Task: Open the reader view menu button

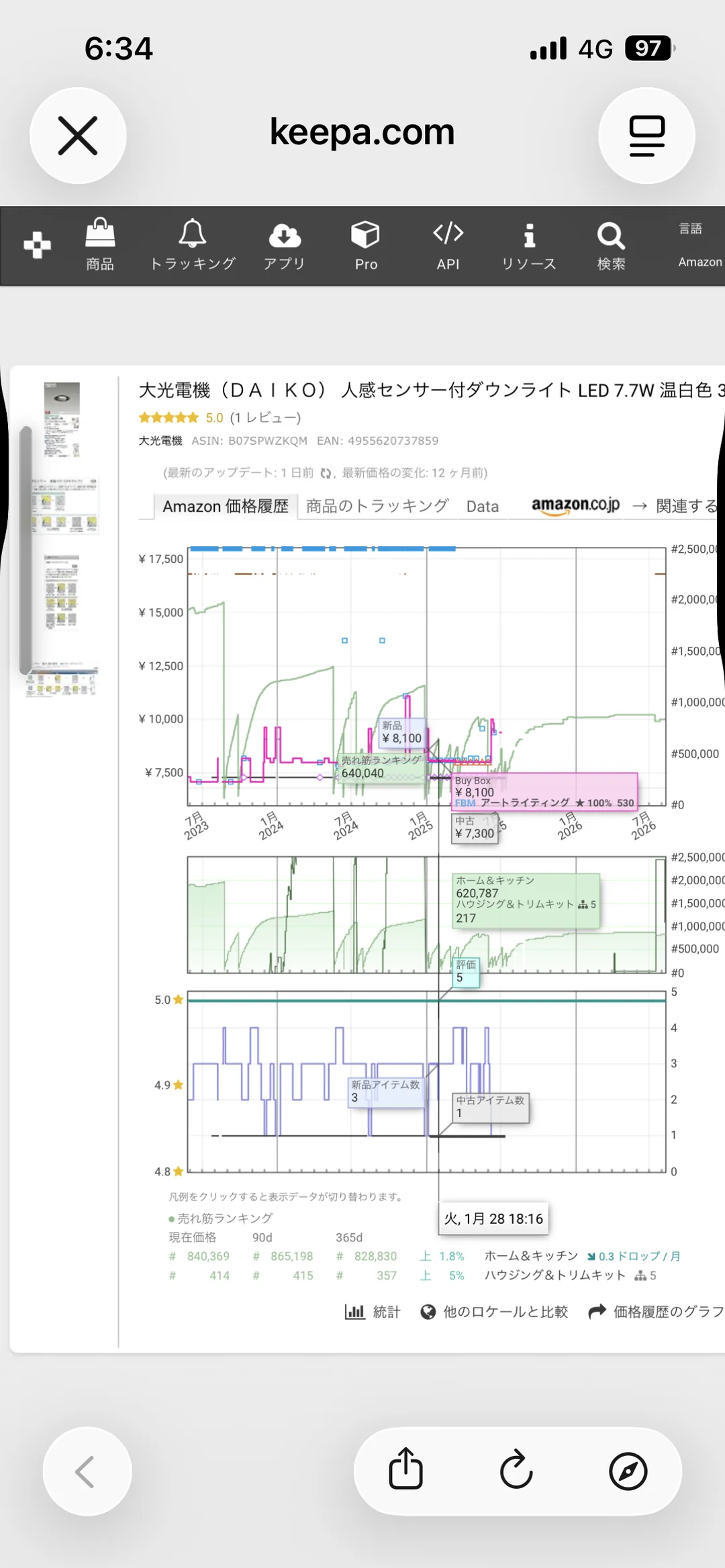Action: tap(646, 136)
